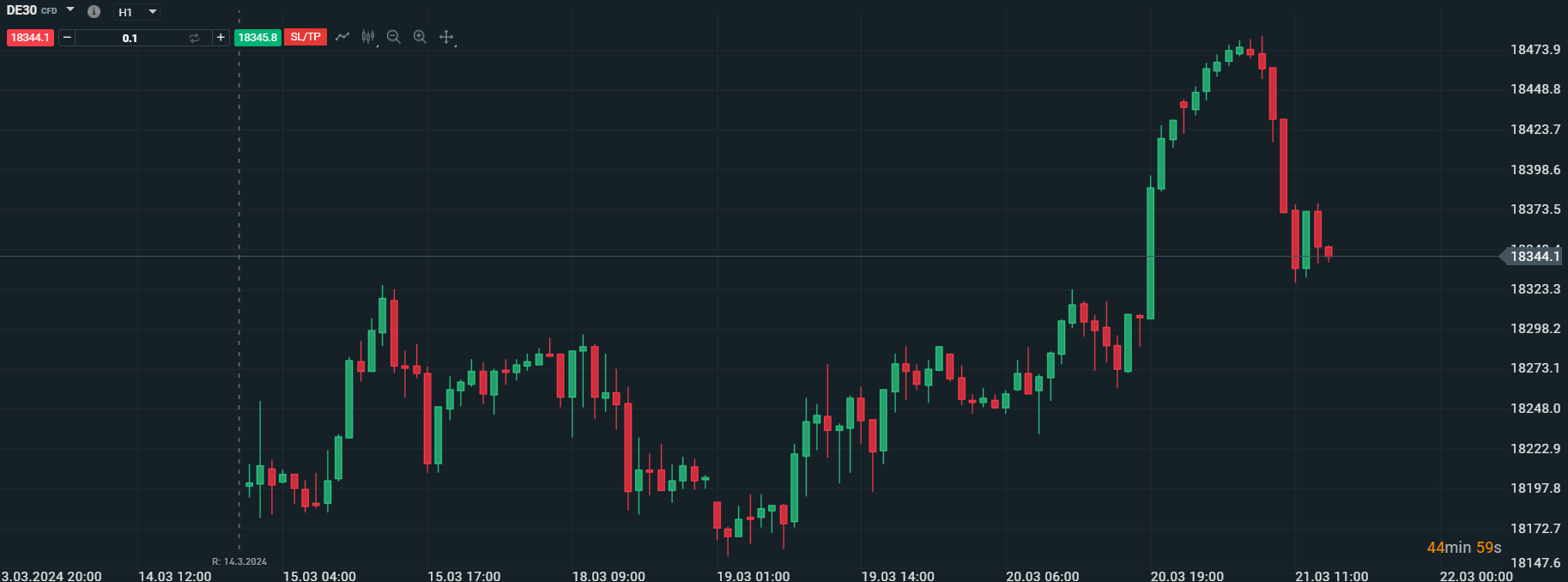Click the 18473.9 price axis label
This screenshot has height=582, width=1568.
pyautogui.click(x=1535, y=50)
